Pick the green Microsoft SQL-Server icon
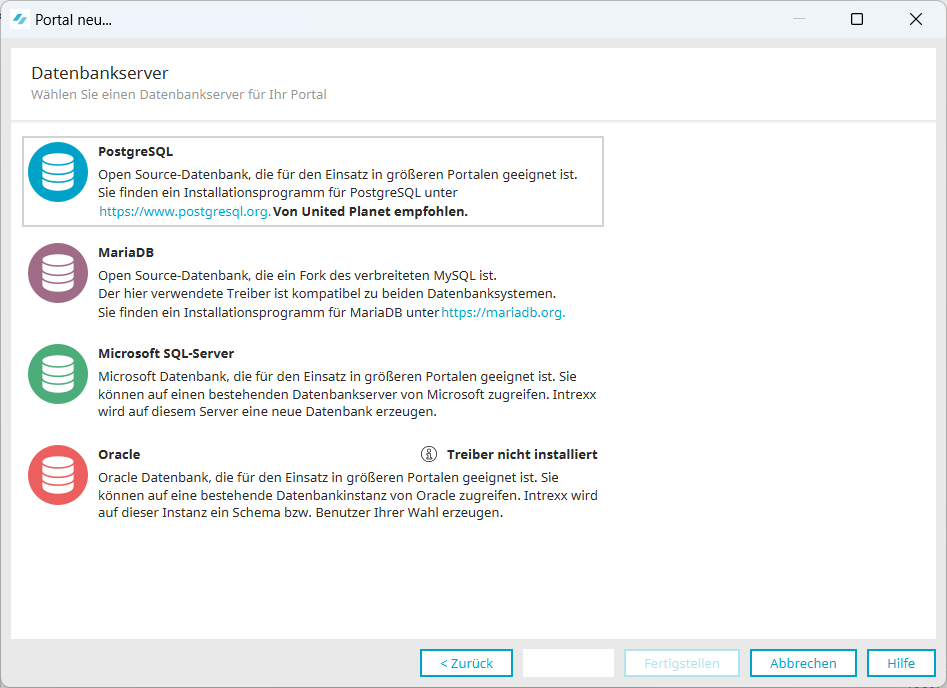Screen dimensions: 947x688 coord(58,374)
